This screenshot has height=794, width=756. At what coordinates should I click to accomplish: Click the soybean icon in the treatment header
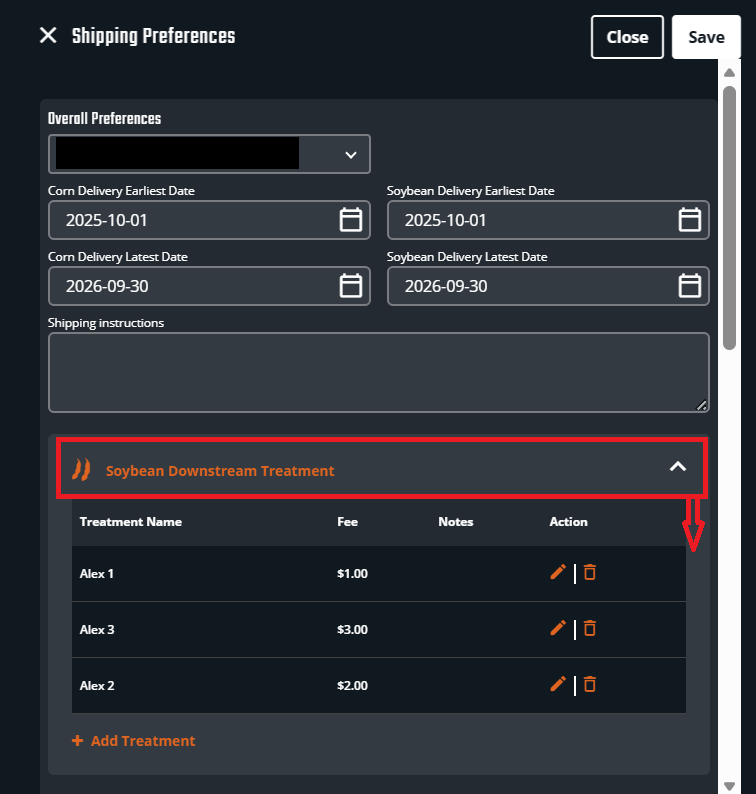[x=81, y=469]
